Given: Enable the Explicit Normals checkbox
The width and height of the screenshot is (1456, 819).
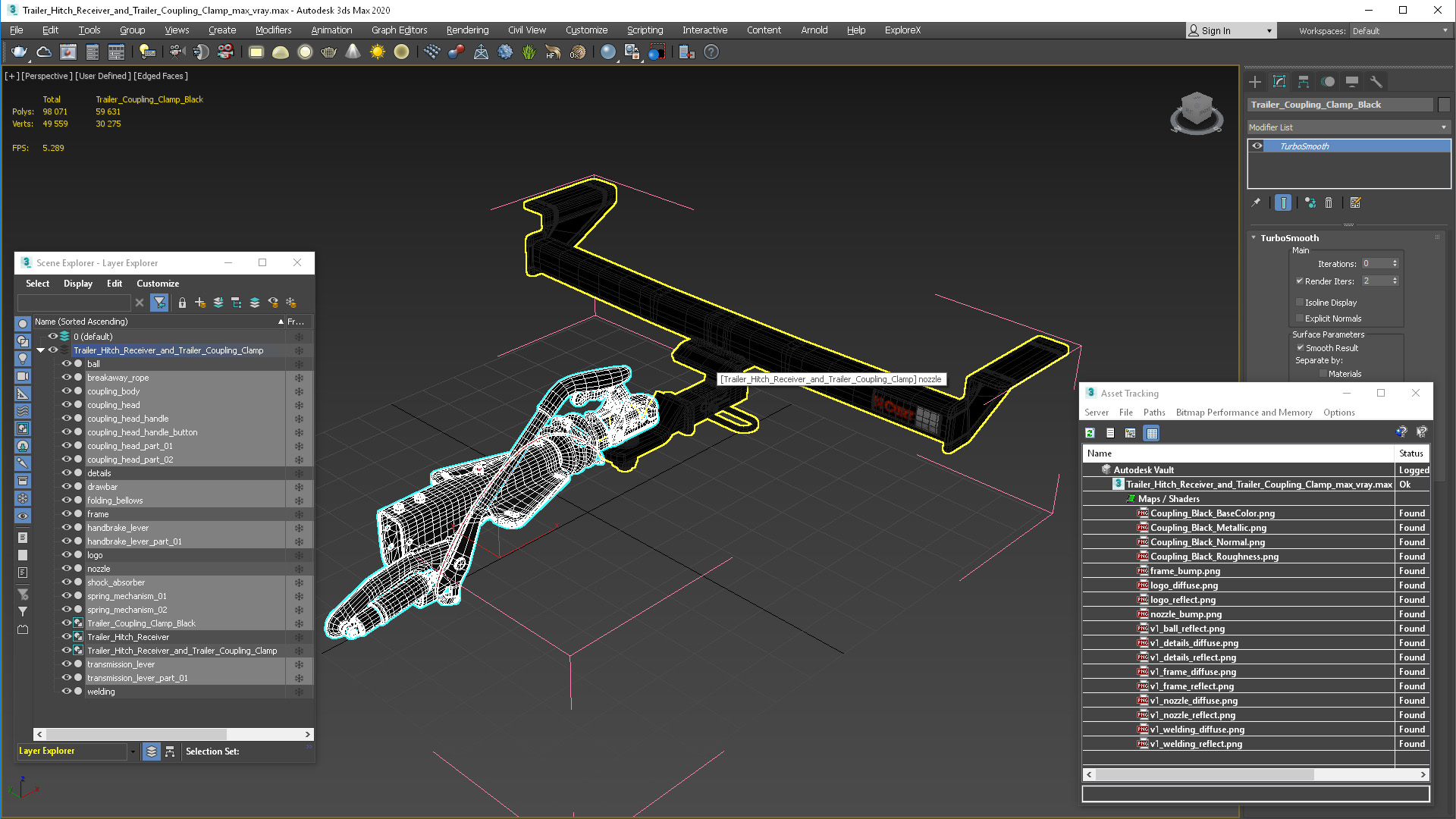Looking at the screenshot, I should pos(1300,318).
